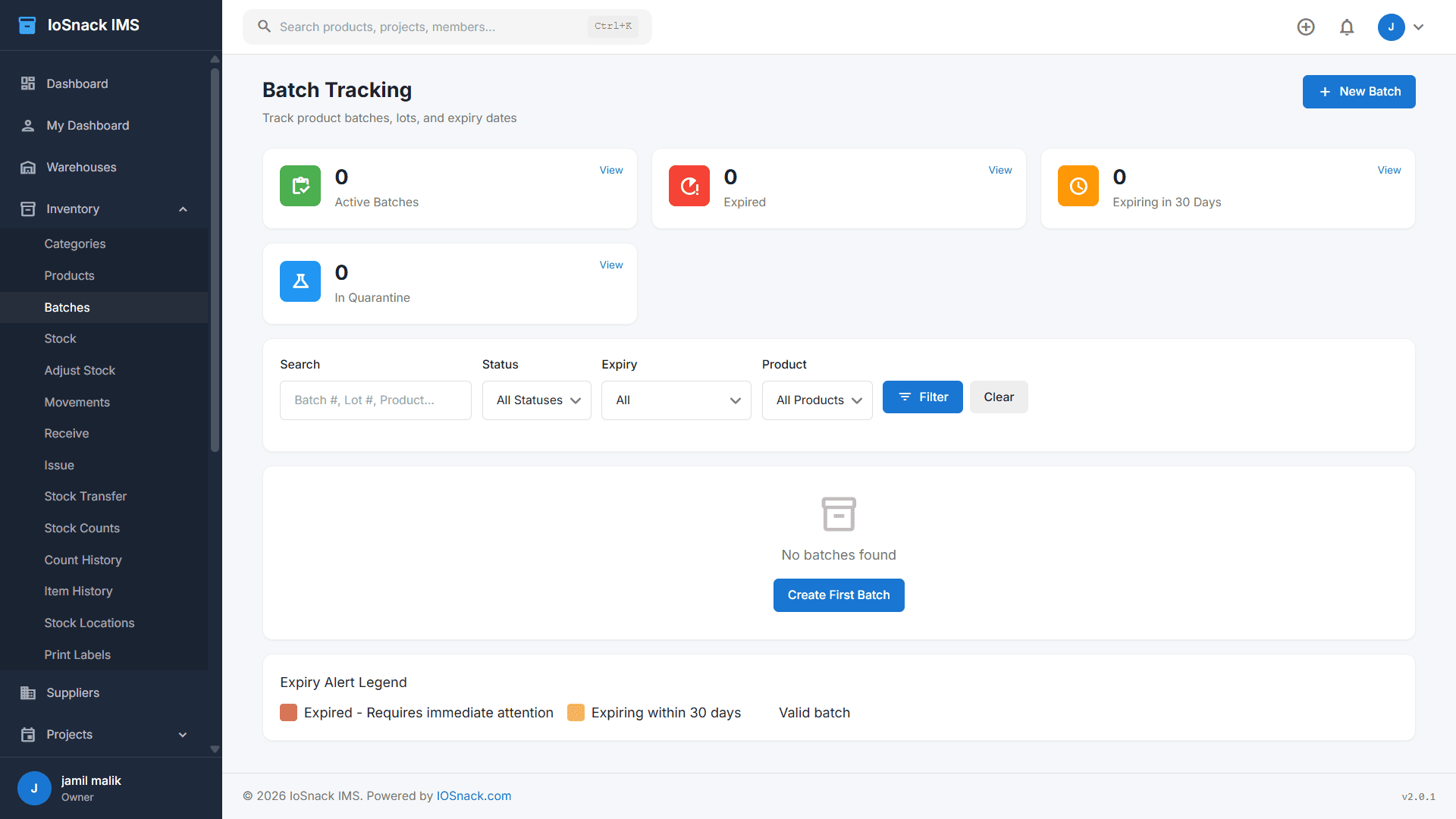Screen dimensions: 1456x819
Task: Click the New Batch button
Action: 1358,91
